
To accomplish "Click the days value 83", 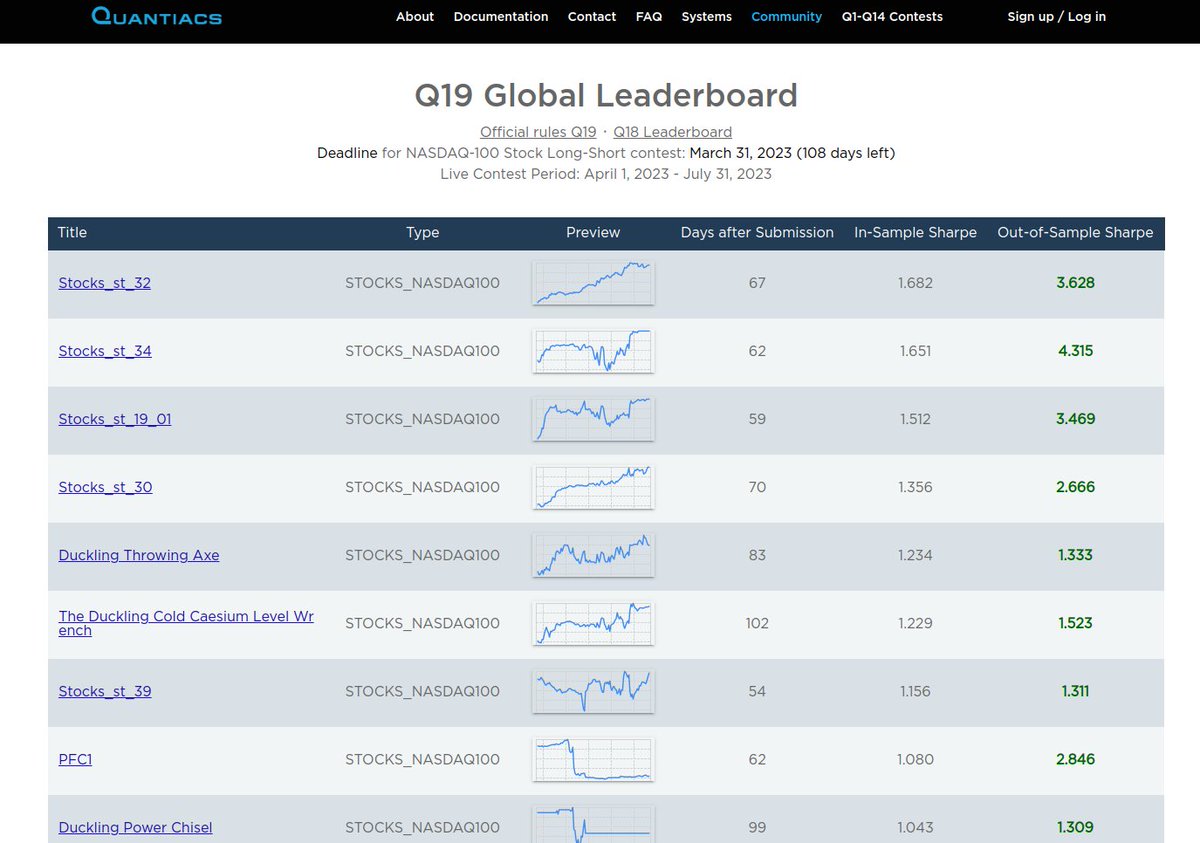I will tap(757, 555).
